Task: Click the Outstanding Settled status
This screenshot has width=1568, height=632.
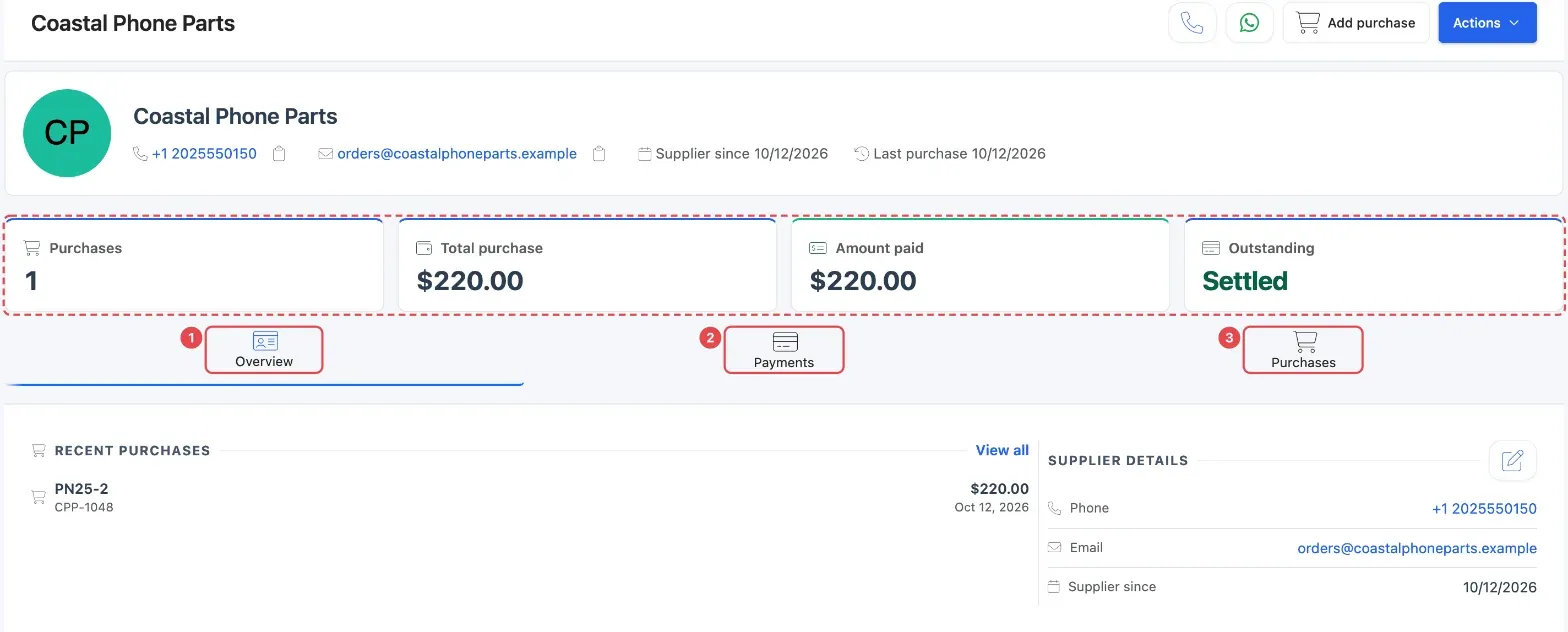Action: (1245, 281)
